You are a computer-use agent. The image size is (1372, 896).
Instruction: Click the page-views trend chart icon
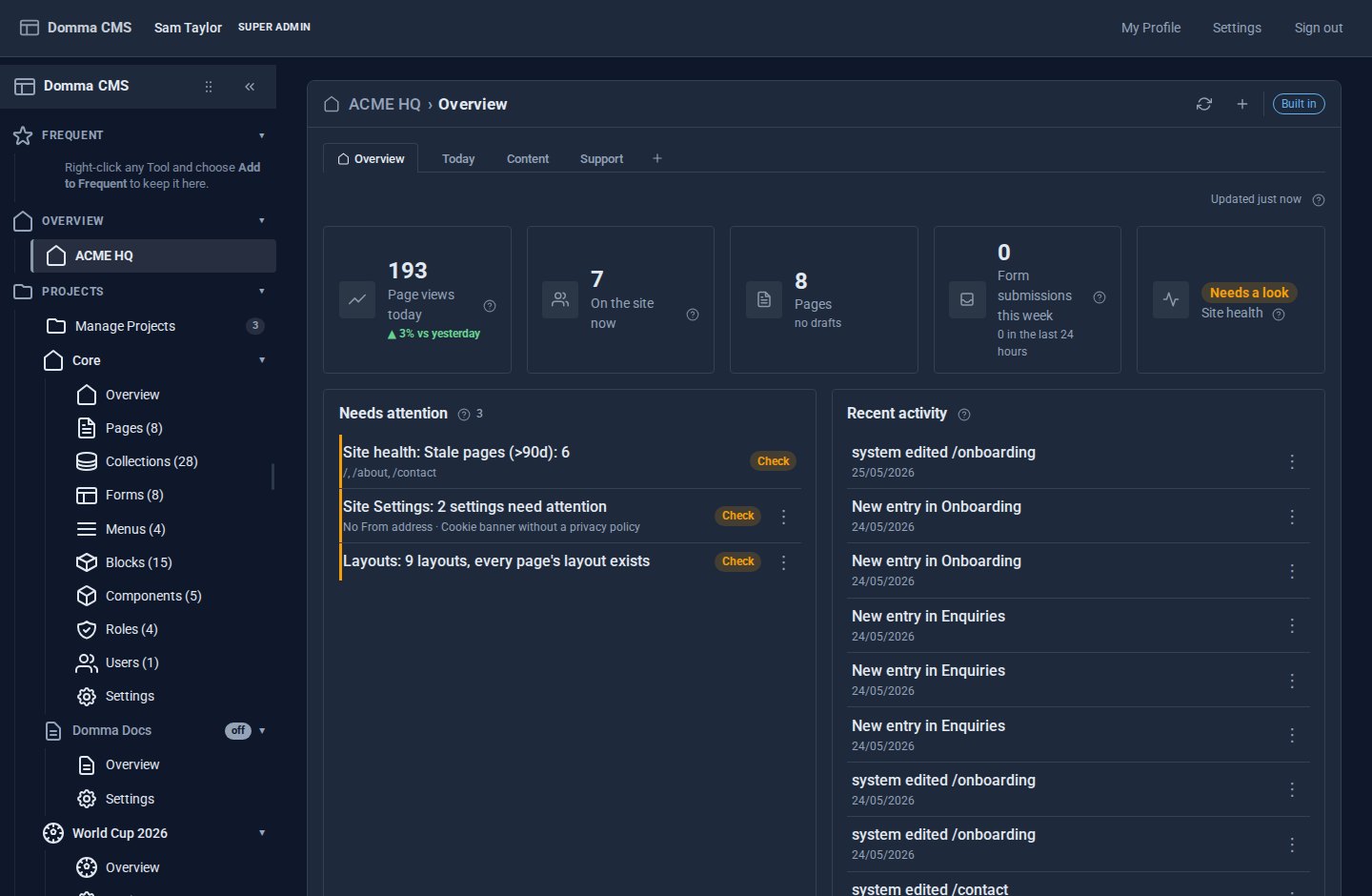pyautogui.click(x=357, y=299)
